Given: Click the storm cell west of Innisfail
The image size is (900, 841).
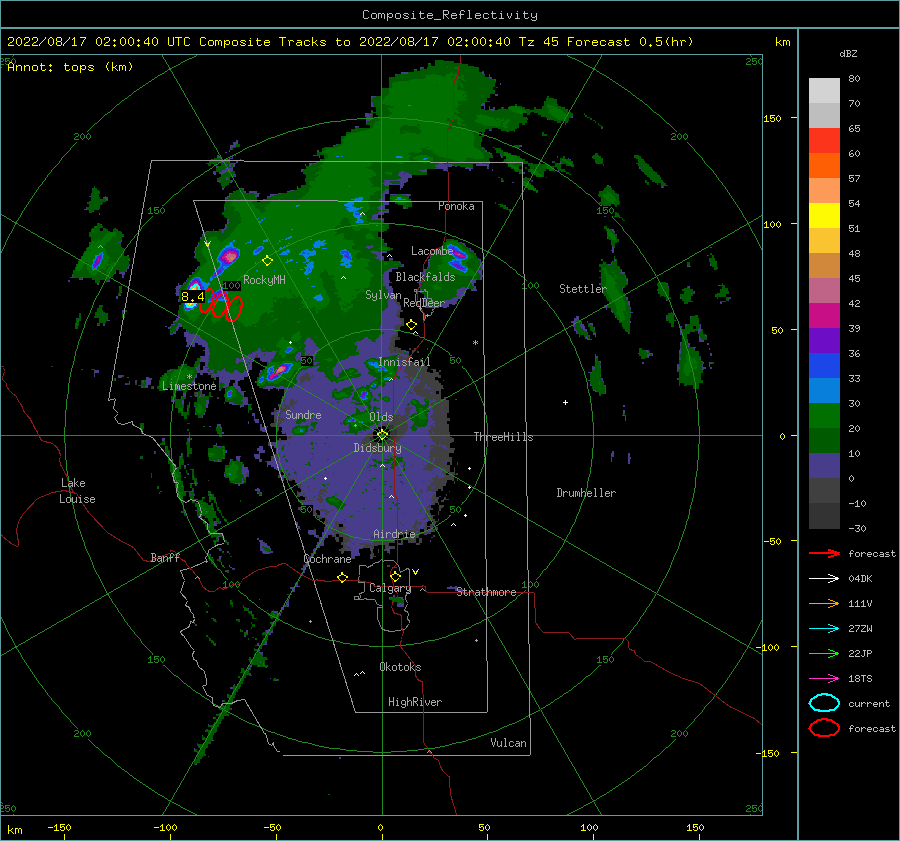Looking at the screenshot, I should pos(277,370).
